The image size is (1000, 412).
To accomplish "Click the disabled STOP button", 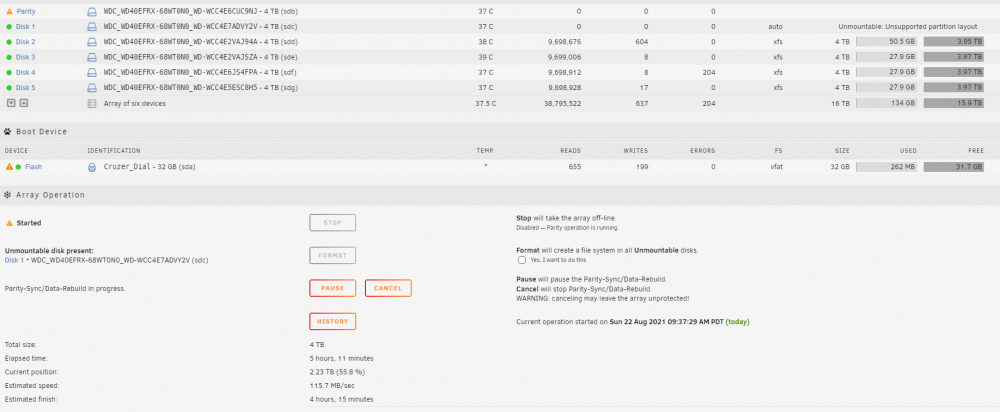I will coord(332,223).
